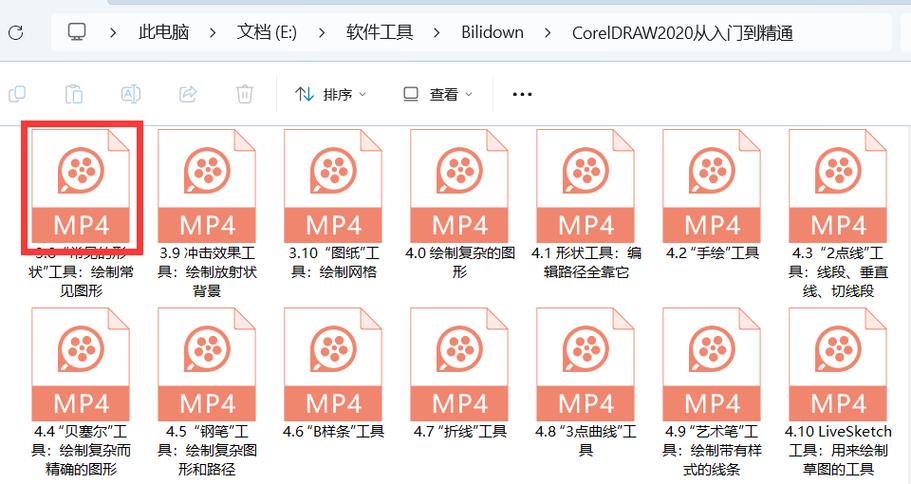911x484 pixels.
Task: Go to 文档 (E:) in the breadcrumb
Action: (x=267, y=33)
